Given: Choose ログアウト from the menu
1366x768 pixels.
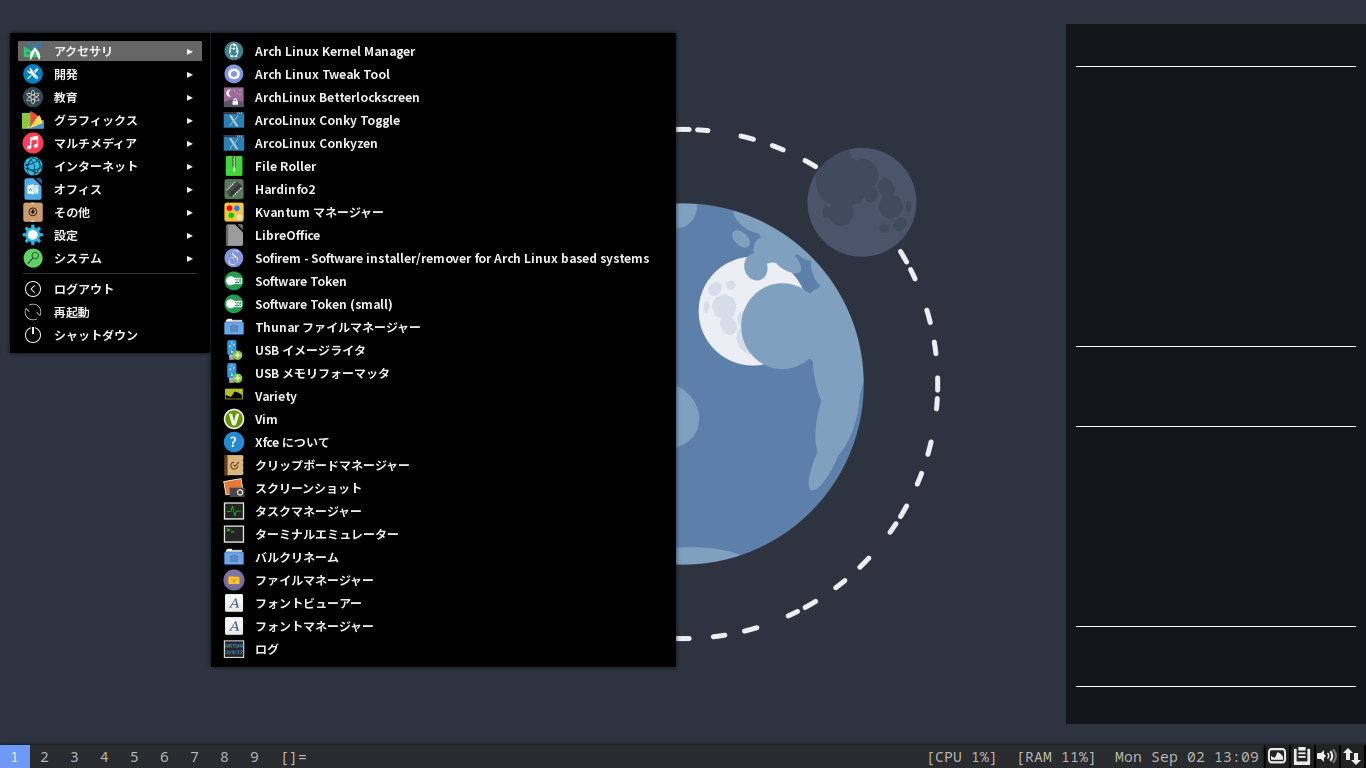Looking at the screenshot, I should pyautogui.click(x=110, y=289).
